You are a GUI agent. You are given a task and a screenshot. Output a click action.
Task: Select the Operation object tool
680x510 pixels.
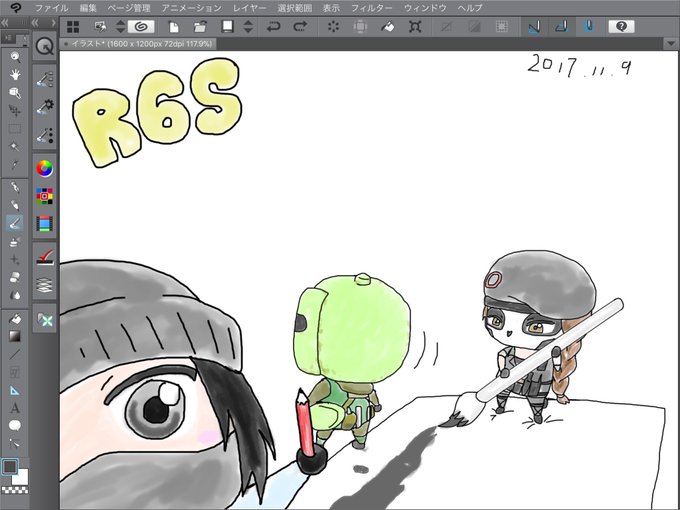click(x=15, y=93)
